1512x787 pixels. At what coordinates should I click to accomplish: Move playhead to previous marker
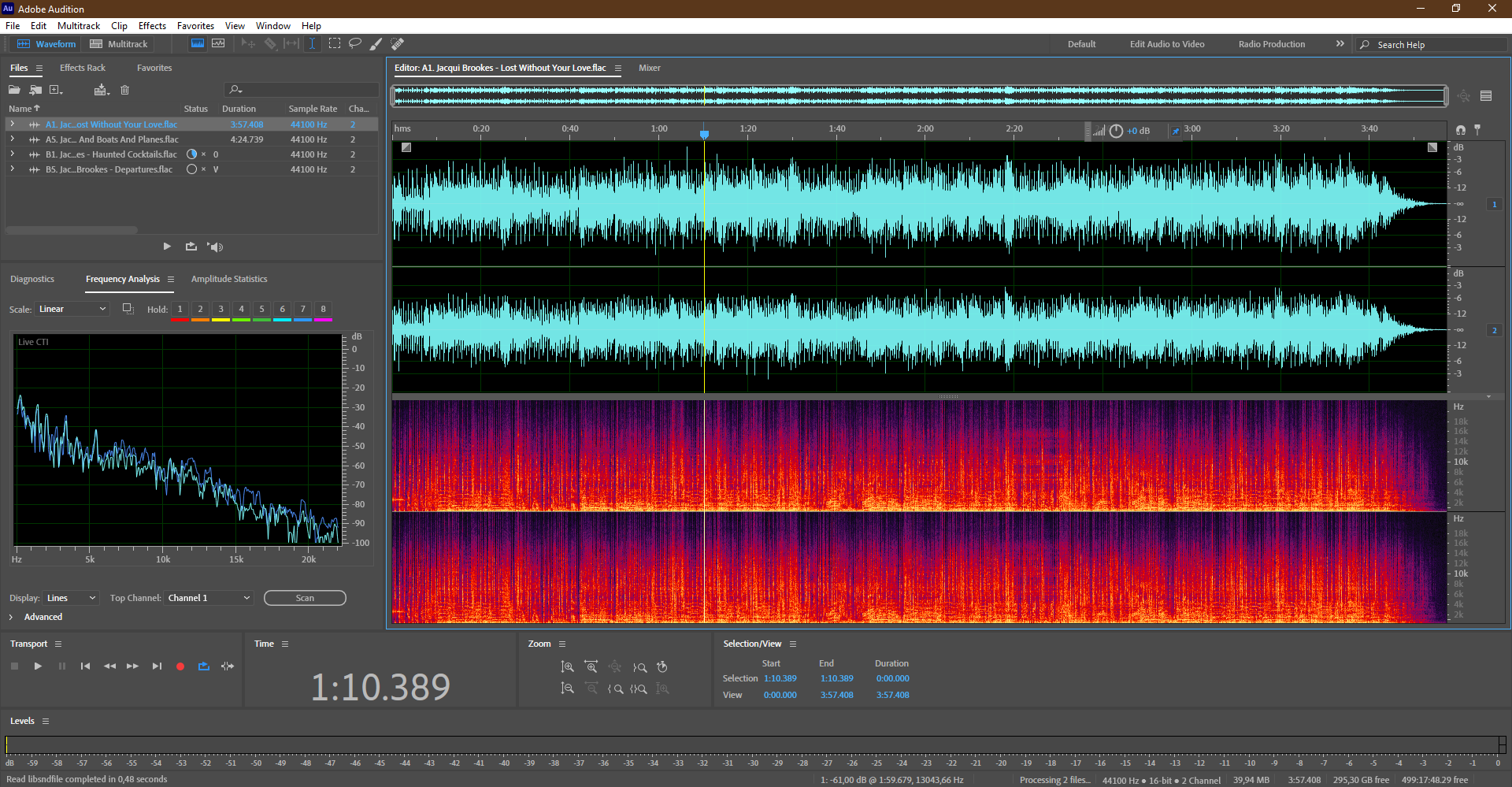coord(85,666)
